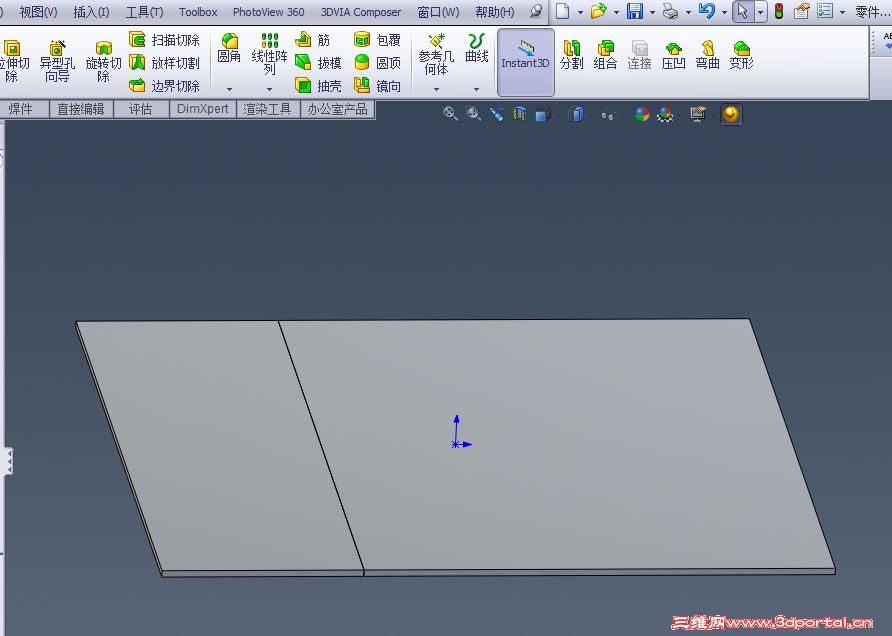Expand the Undo dropdown arrow

[x=724, y=12]
